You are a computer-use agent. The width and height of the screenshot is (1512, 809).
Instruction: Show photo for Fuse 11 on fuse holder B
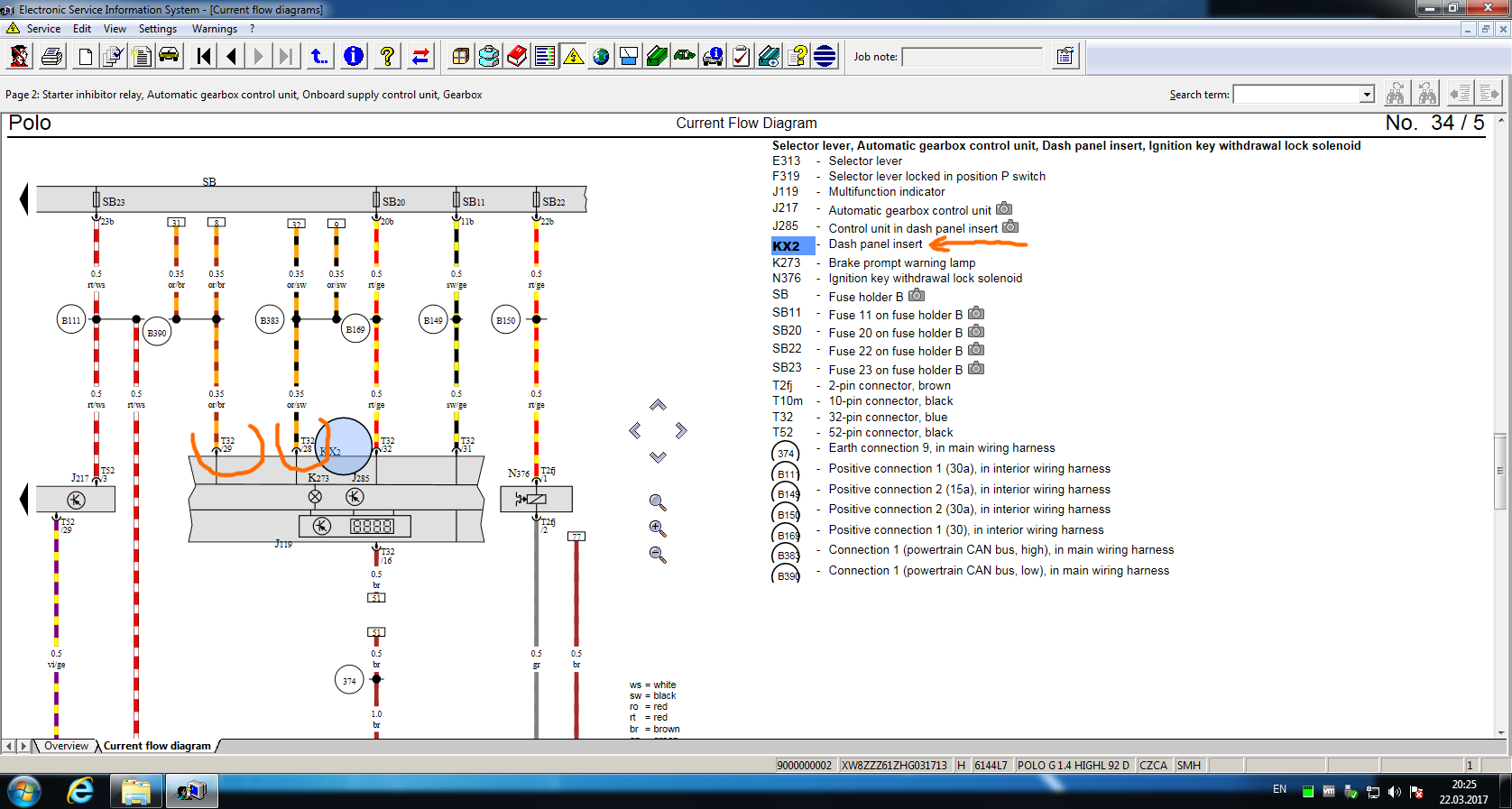pos(976,313)
